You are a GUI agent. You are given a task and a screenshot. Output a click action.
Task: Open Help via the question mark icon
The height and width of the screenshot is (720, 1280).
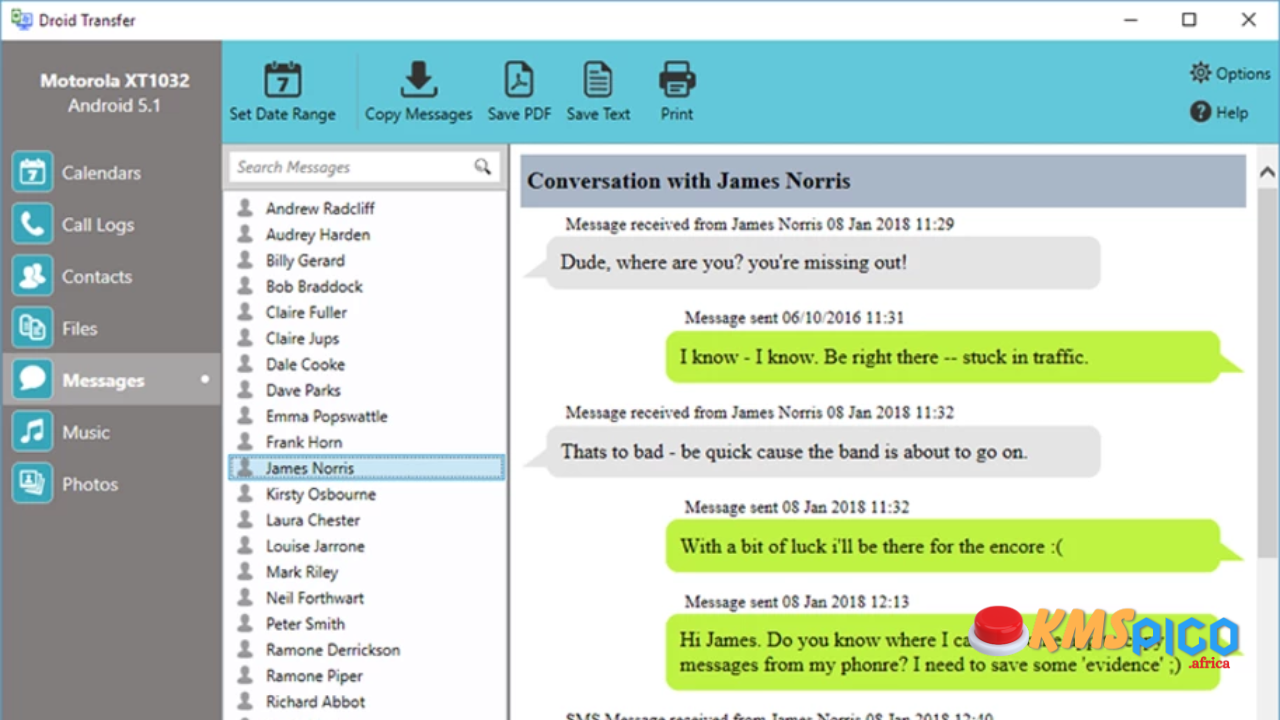(1200, 112)
